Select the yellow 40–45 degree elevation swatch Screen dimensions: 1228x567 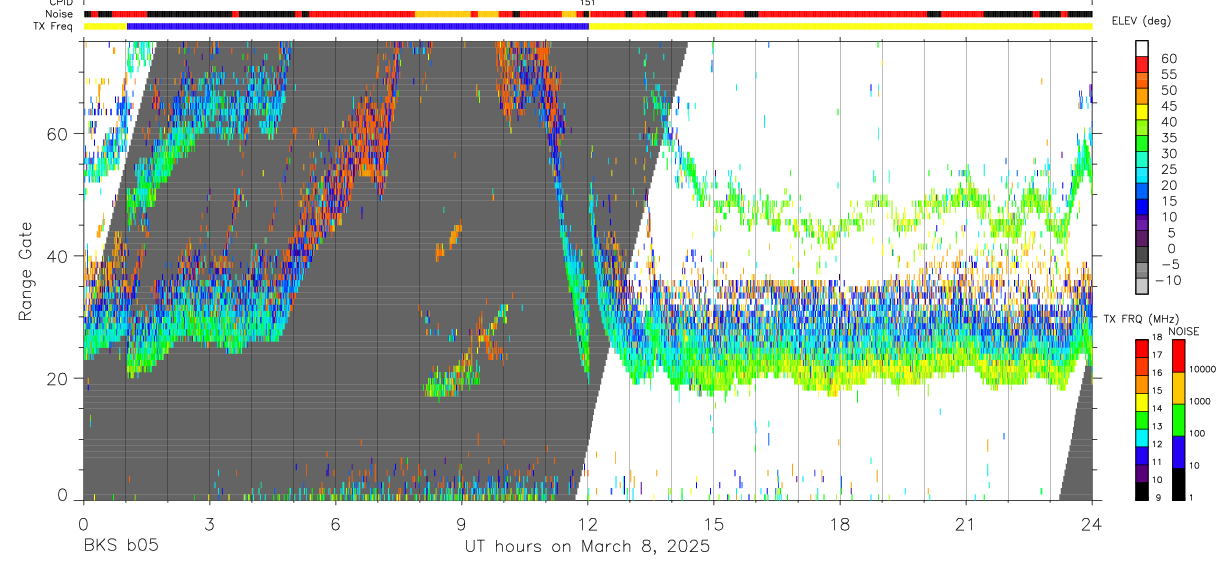tap(1142, 112)
